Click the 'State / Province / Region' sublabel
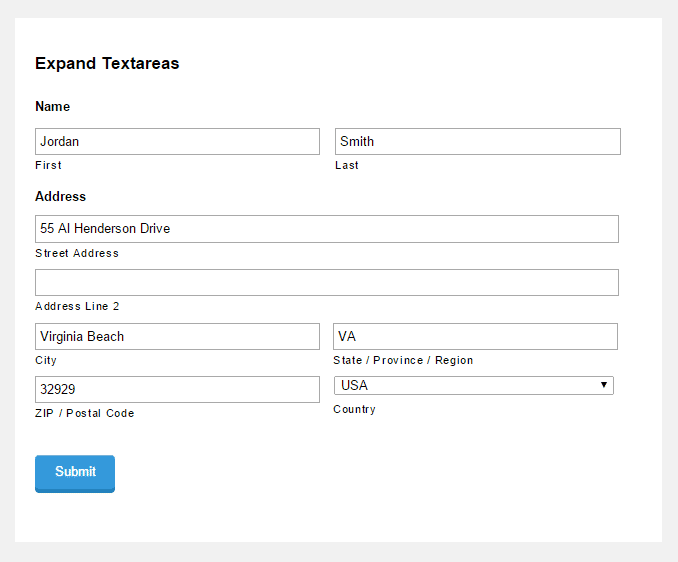The image size is (678, 562). point(403,360)
